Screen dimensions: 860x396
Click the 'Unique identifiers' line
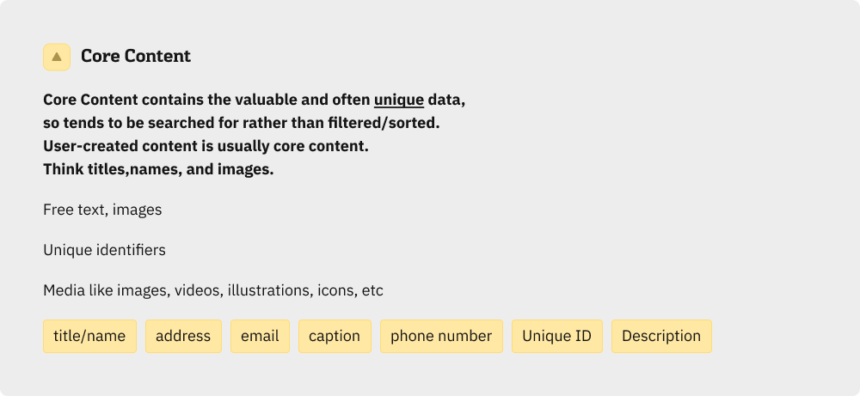[104, 251]
